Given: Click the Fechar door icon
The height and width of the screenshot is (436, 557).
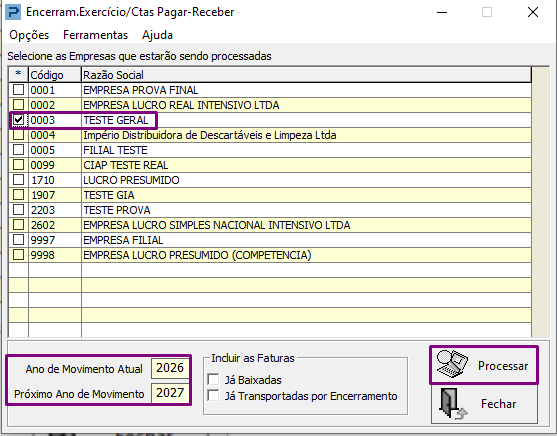Looking at the screenshot, I should (x=453, y=404).
